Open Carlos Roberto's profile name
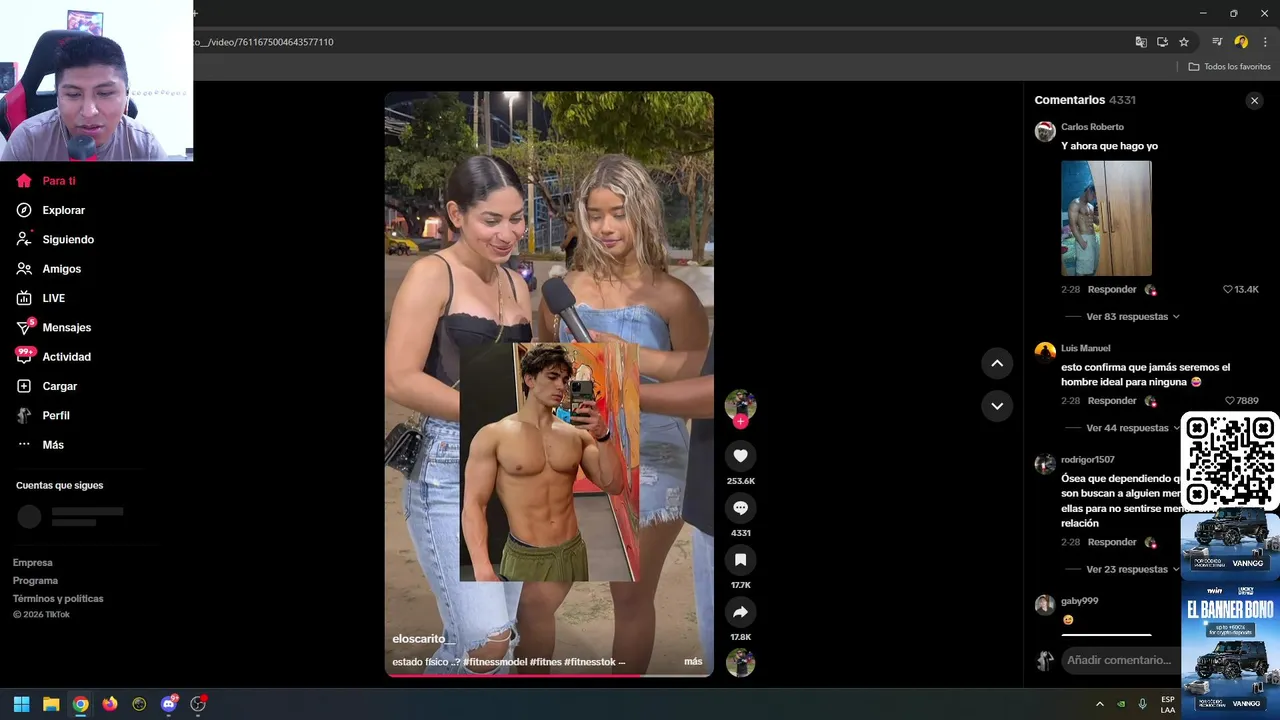Viewport: 1280px width, 720px height. 1092,127
